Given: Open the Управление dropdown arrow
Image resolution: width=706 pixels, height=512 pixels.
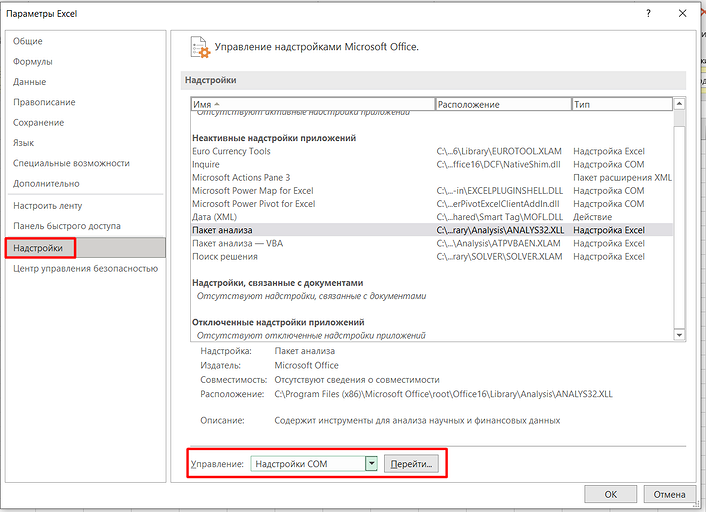Looking at the screenshot, I should [x=371, y=464].
